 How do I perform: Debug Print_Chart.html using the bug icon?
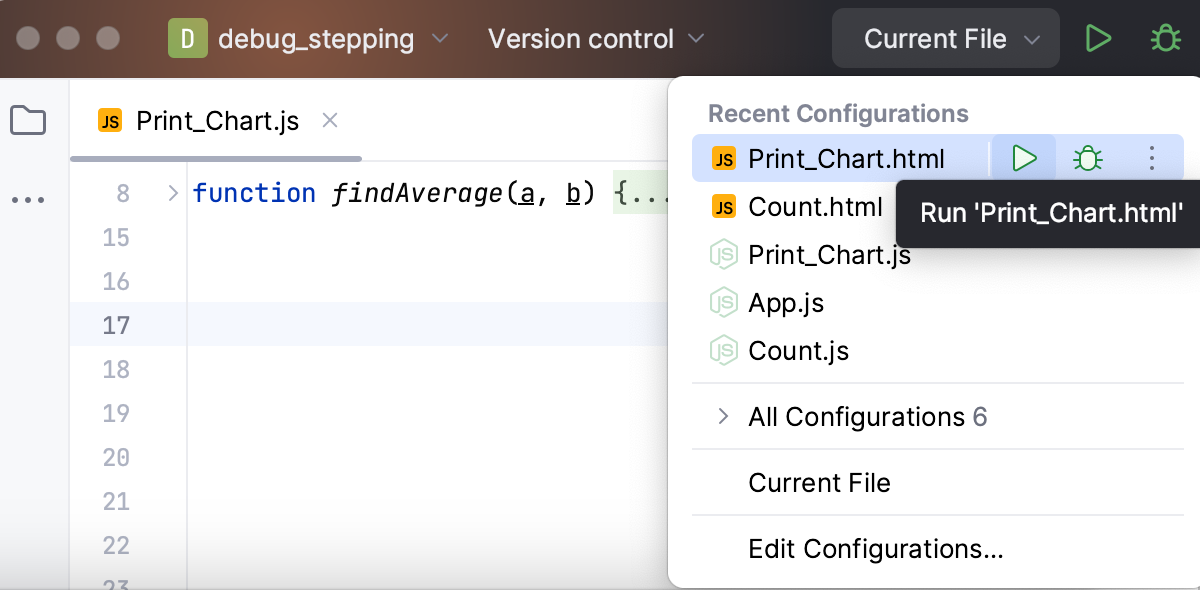click(x=1087, y=157)
